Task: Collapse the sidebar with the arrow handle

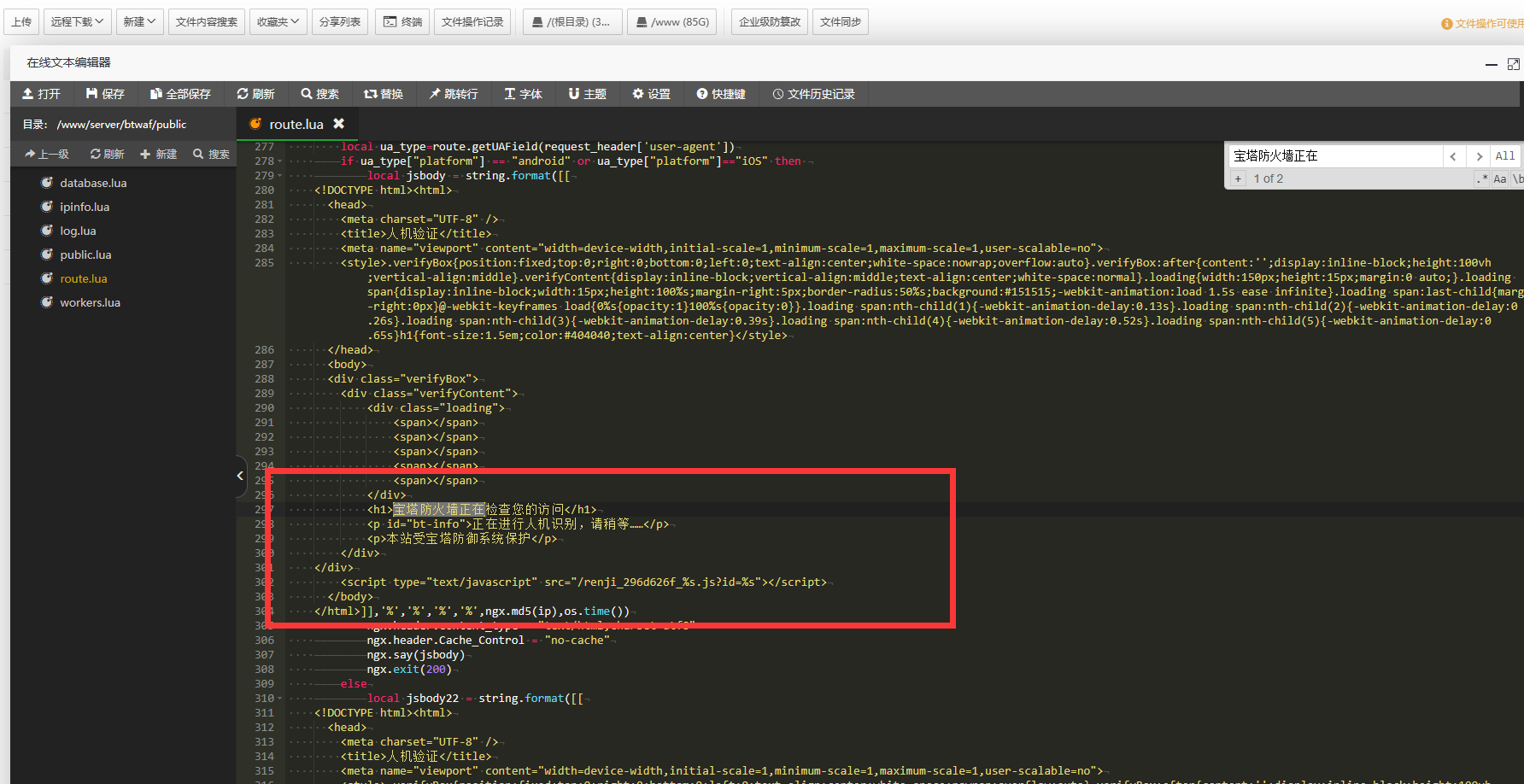Action: coord(240,476)
